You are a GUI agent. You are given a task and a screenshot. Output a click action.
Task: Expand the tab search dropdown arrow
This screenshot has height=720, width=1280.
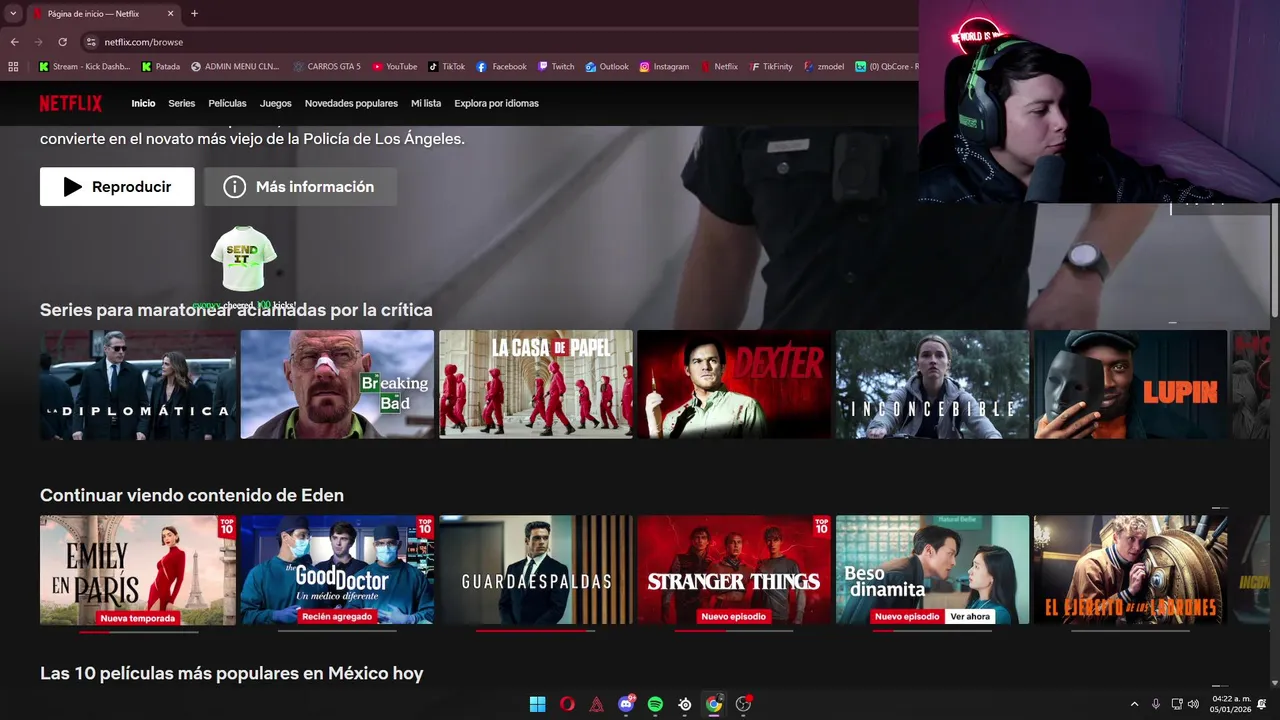pyautogui.click(x=13, y=14)
